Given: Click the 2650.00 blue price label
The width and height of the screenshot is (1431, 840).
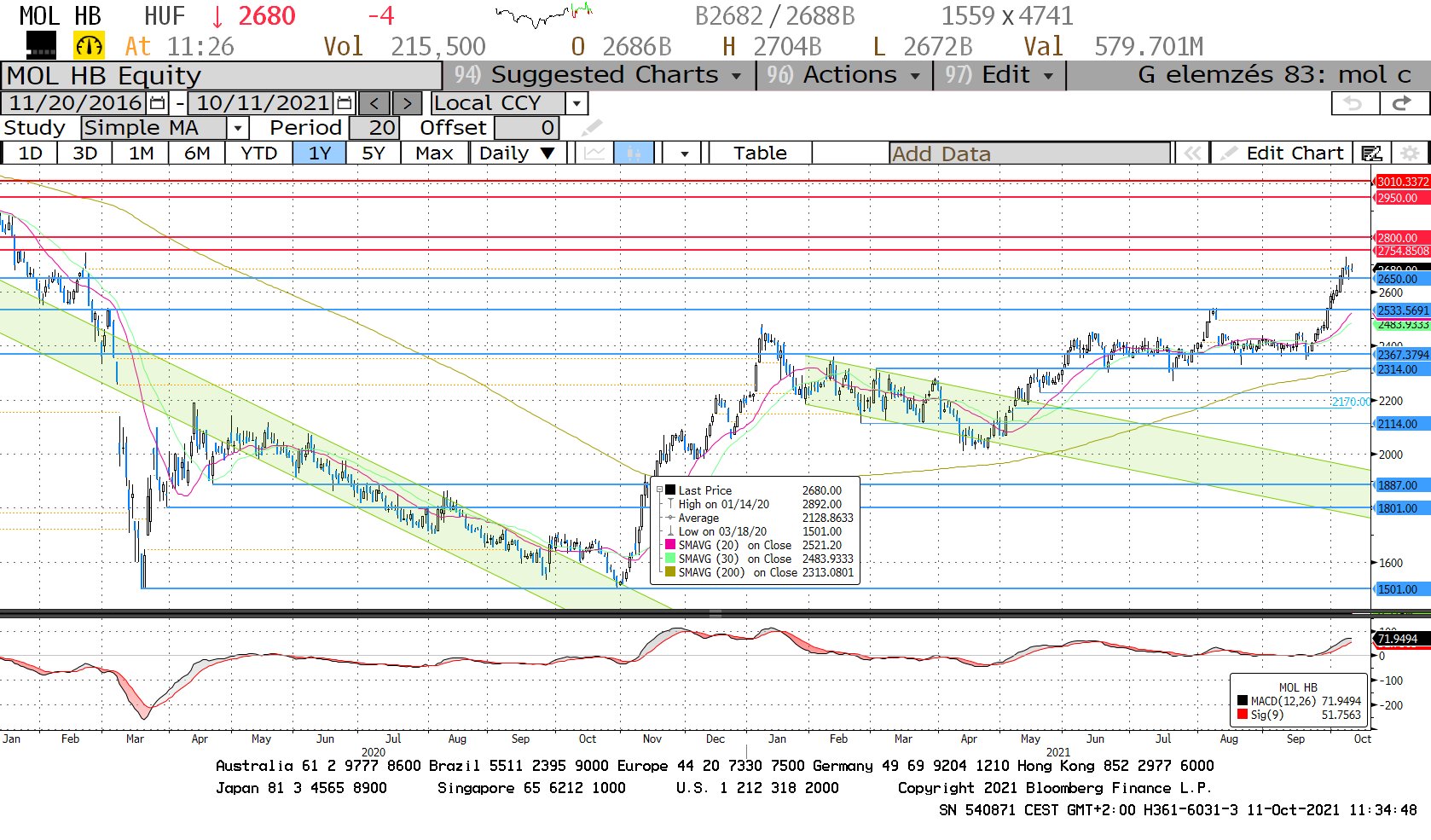Looking at the screenshot, I should pyautogui.click(x=1402, y=279).
